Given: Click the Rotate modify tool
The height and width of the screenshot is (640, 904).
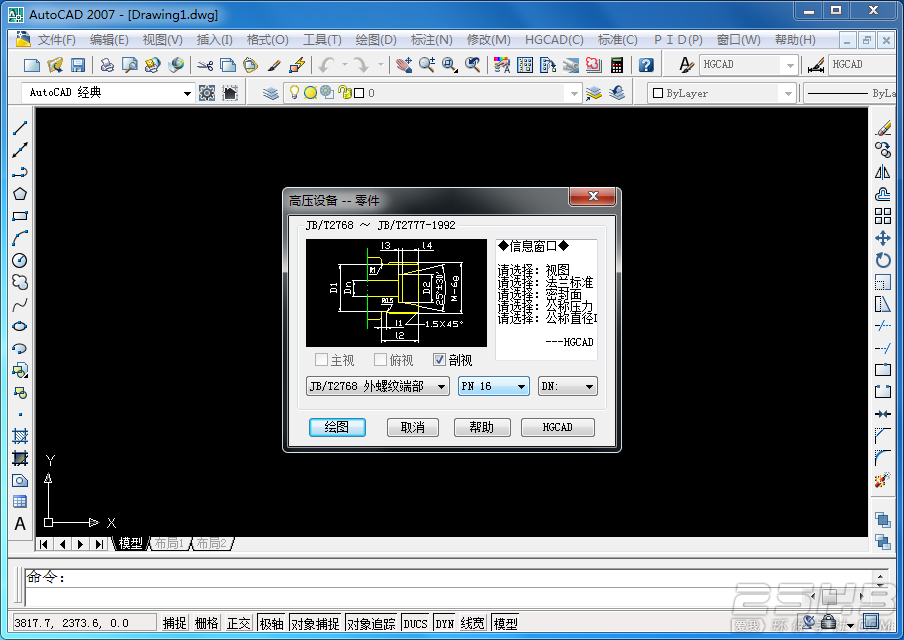Looking at the screenshot, I should [x=883, y=261].
